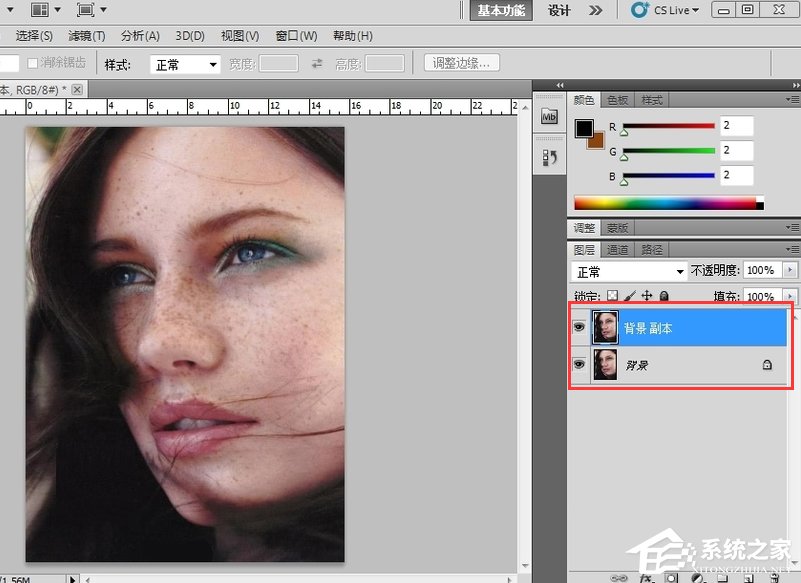Viewport: 801px width, 583px height.
Task: Select the 背景 layer thumbnail
Action: click(605, 365)
